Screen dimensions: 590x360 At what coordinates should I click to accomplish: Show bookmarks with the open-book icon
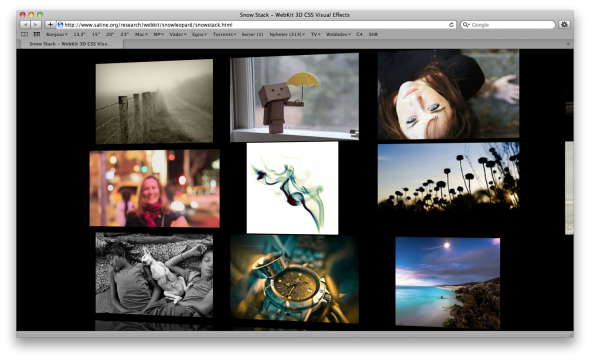pyautogui.click(x=24, y=34)
